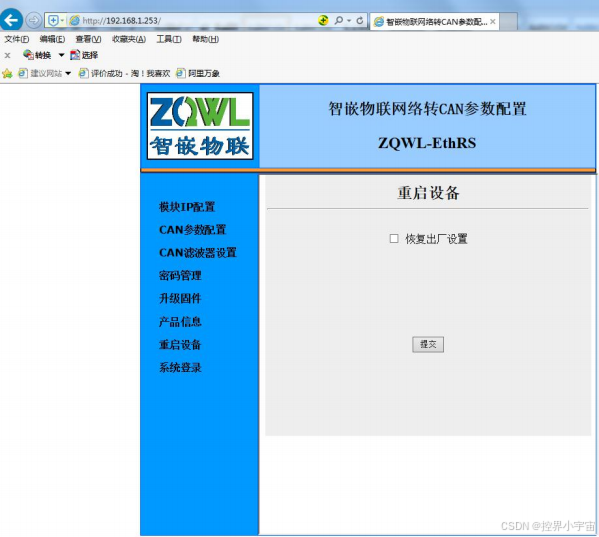
Task: Click the search magnifier in address bar
Action: click(338, 20)
